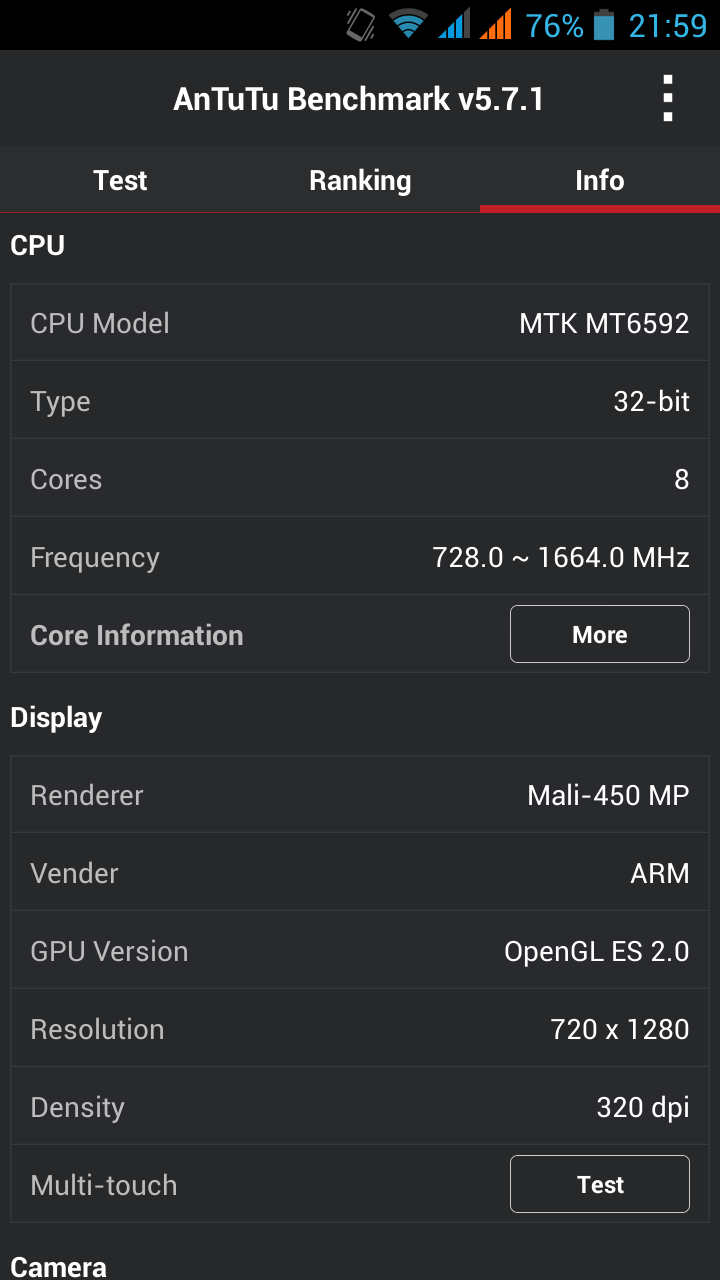Select the Density row showing 320 dpi

[x=360, y=1106]
